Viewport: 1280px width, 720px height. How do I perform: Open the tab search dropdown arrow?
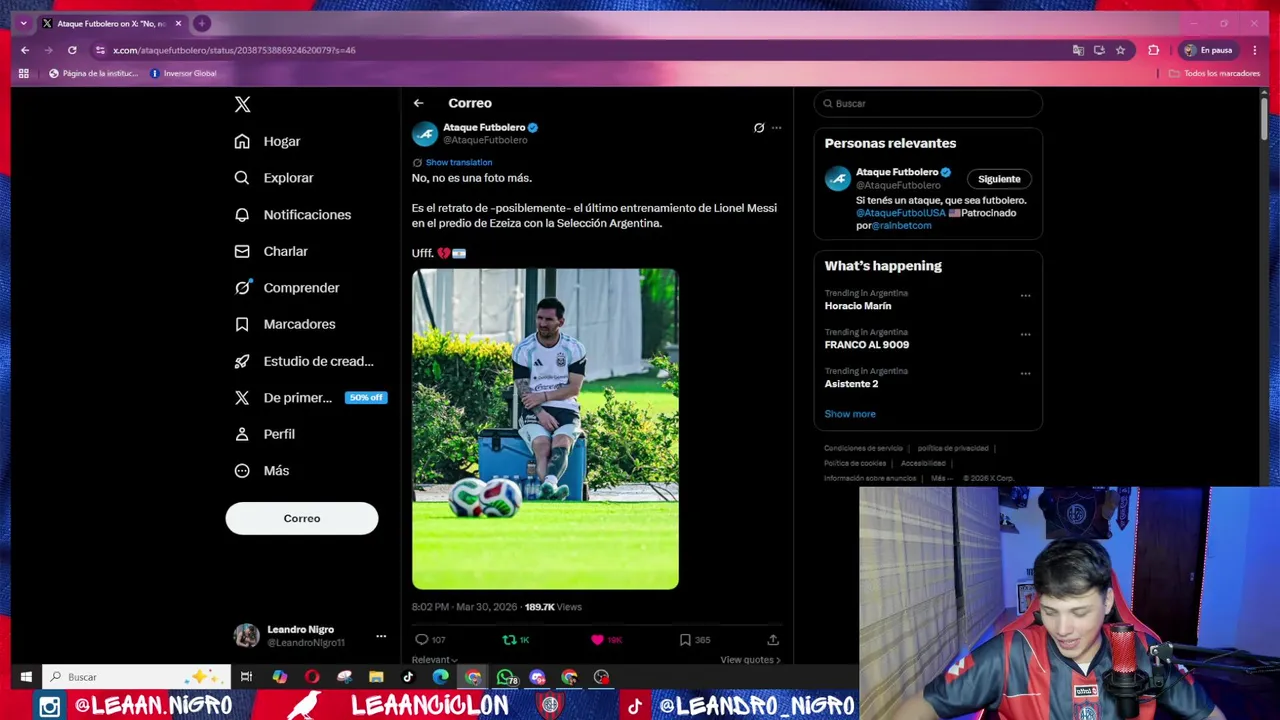[x=23, y=23]
